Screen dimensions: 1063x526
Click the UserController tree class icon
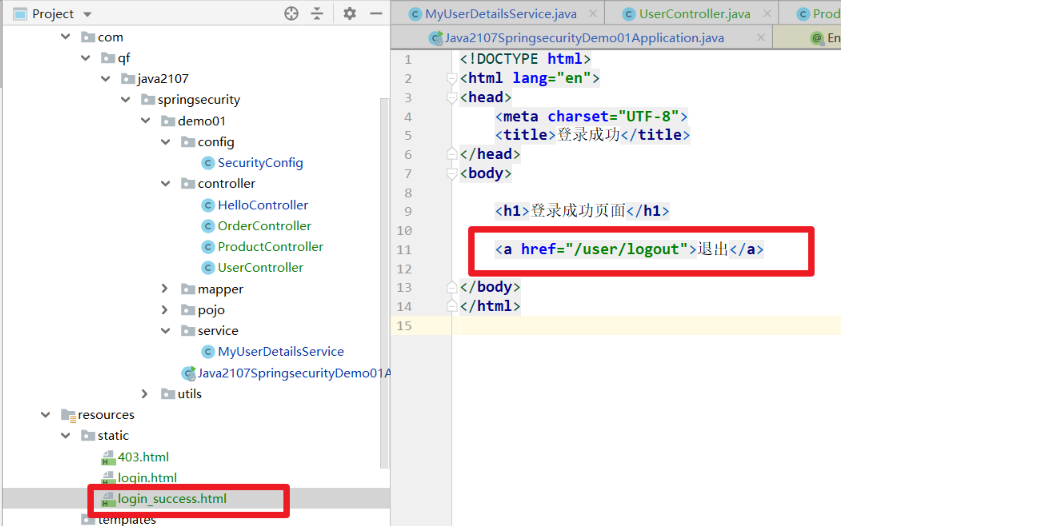[x=207, y=268]
